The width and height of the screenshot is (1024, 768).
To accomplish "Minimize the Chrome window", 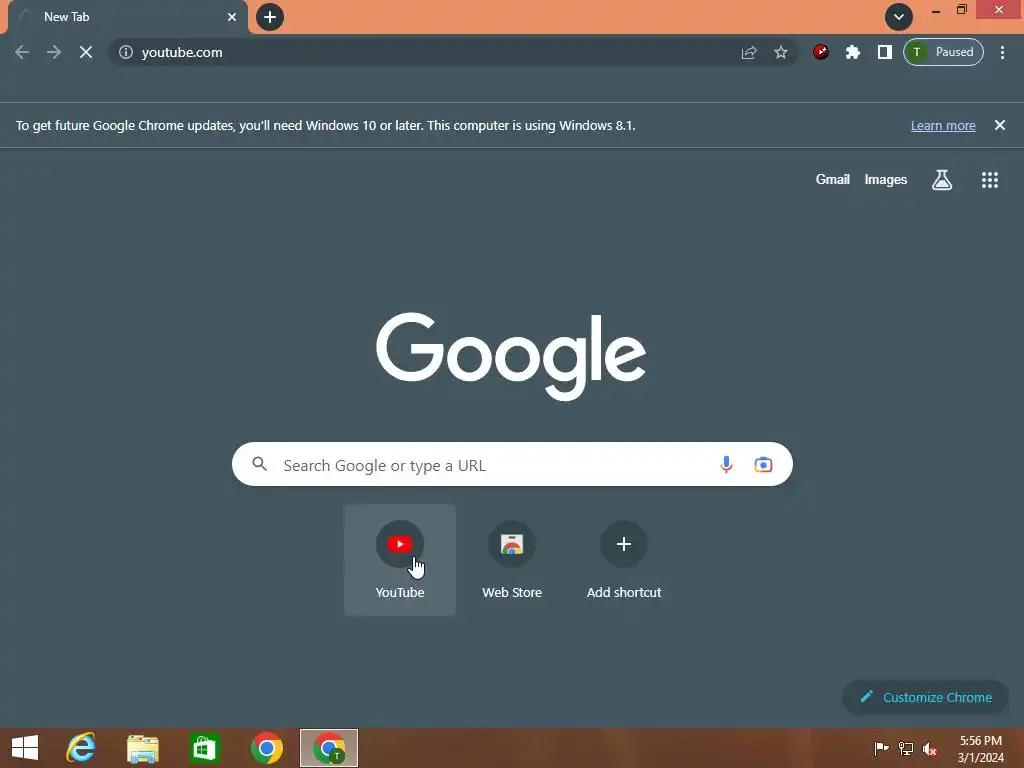I will click(x=936, y=10).
